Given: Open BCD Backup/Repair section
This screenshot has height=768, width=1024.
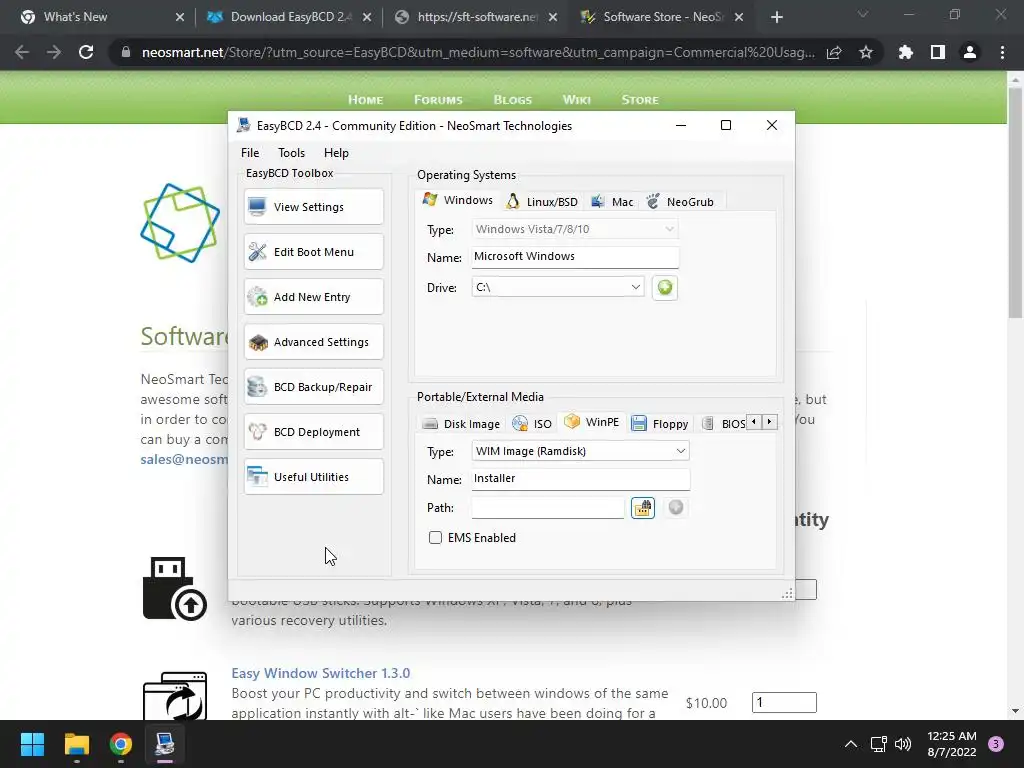Looking at the screenshot, I should pos(313,387).
